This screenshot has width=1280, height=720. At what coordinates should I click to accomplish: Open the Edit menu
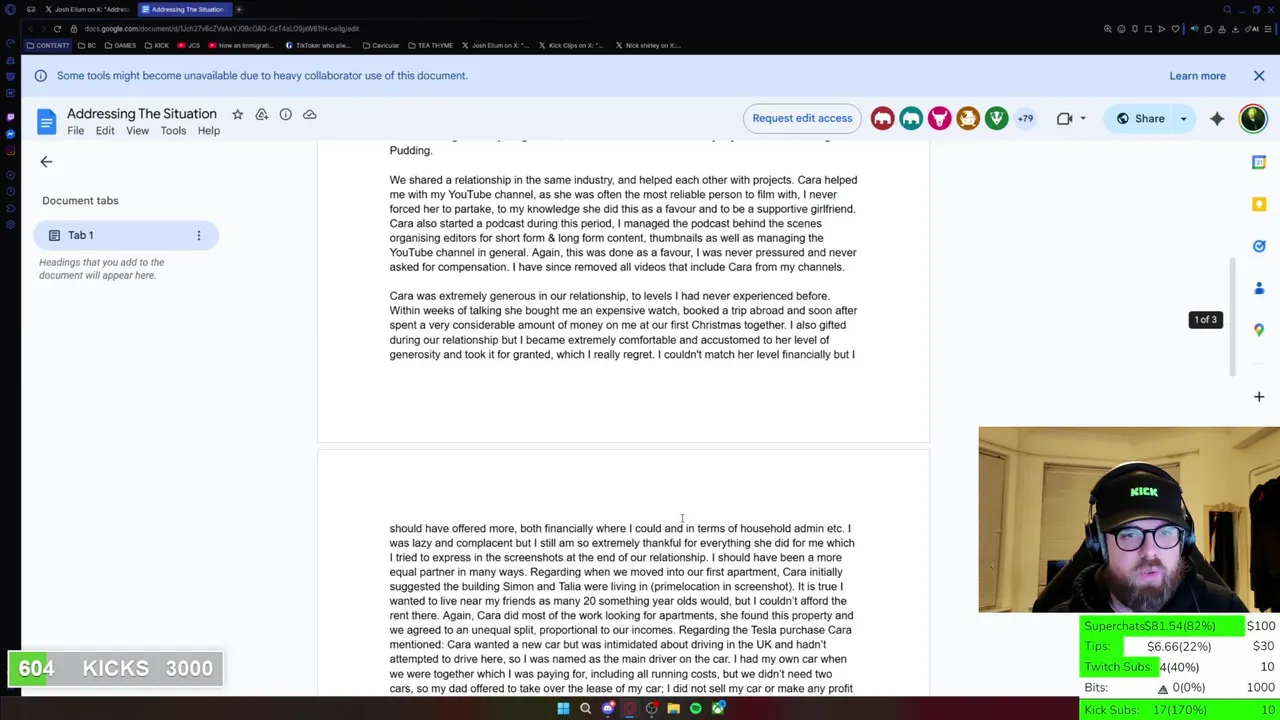(105, 131)
